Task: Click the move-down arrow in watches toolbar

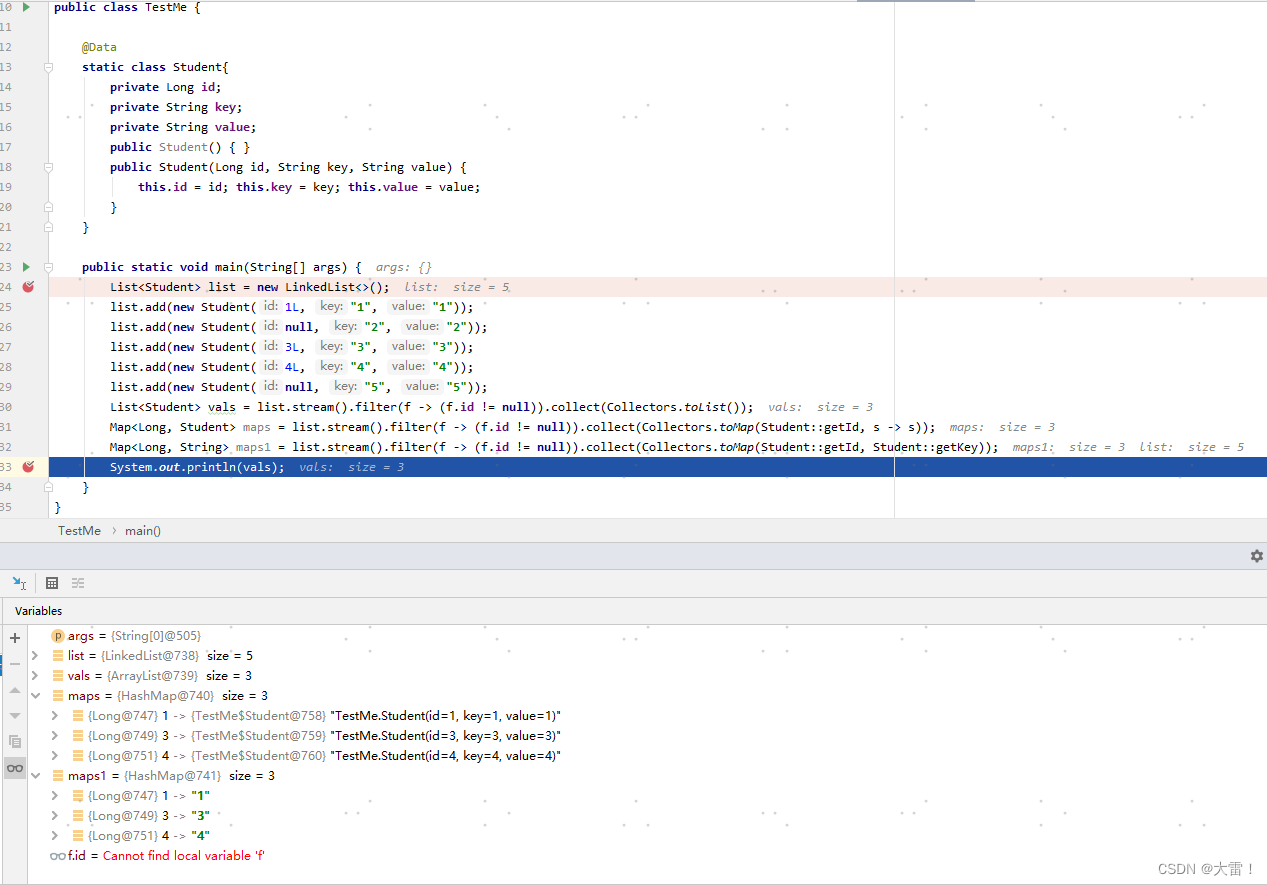Action: (x=14, y=715)
